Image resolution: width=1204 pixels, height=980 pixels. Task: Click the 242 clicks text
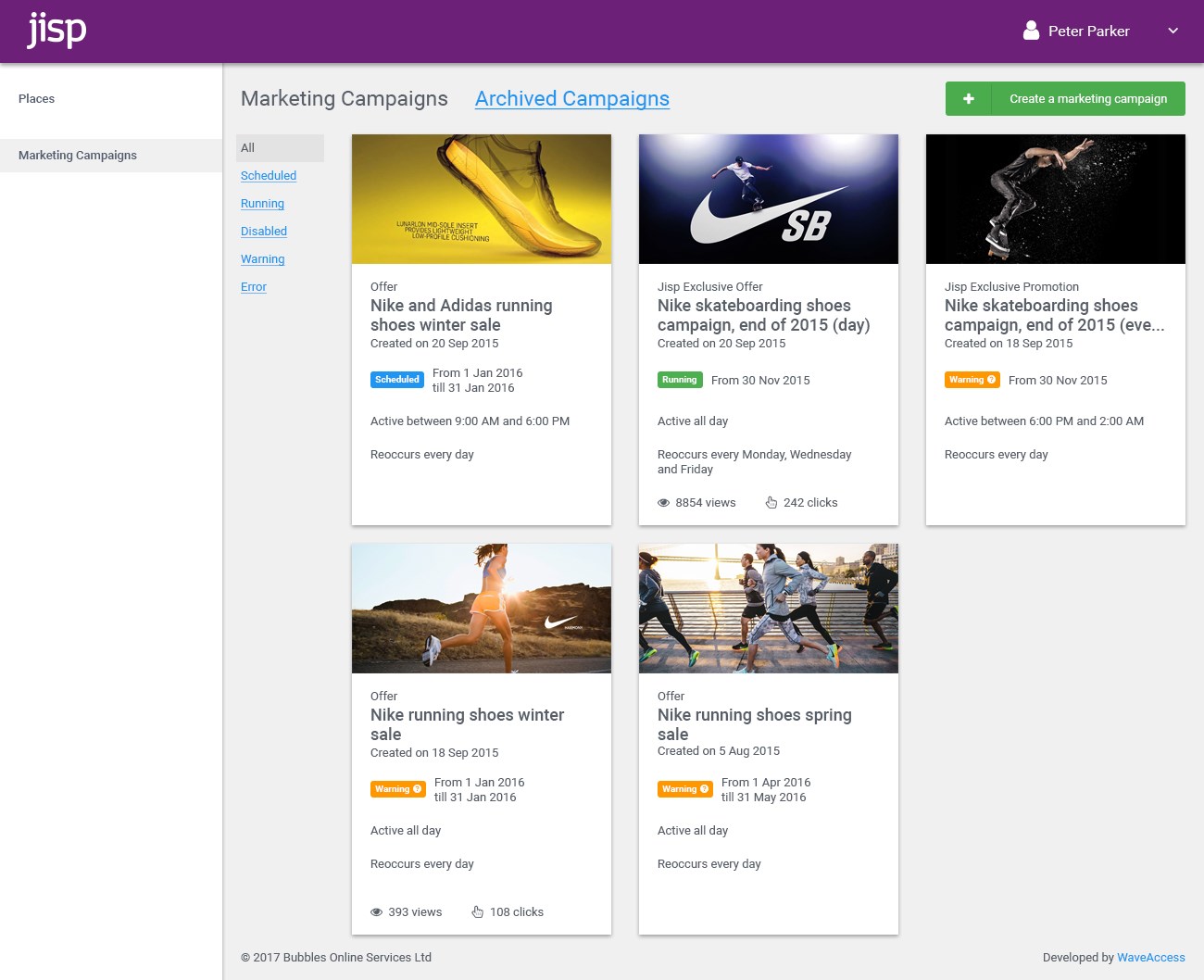click(810, 503)
